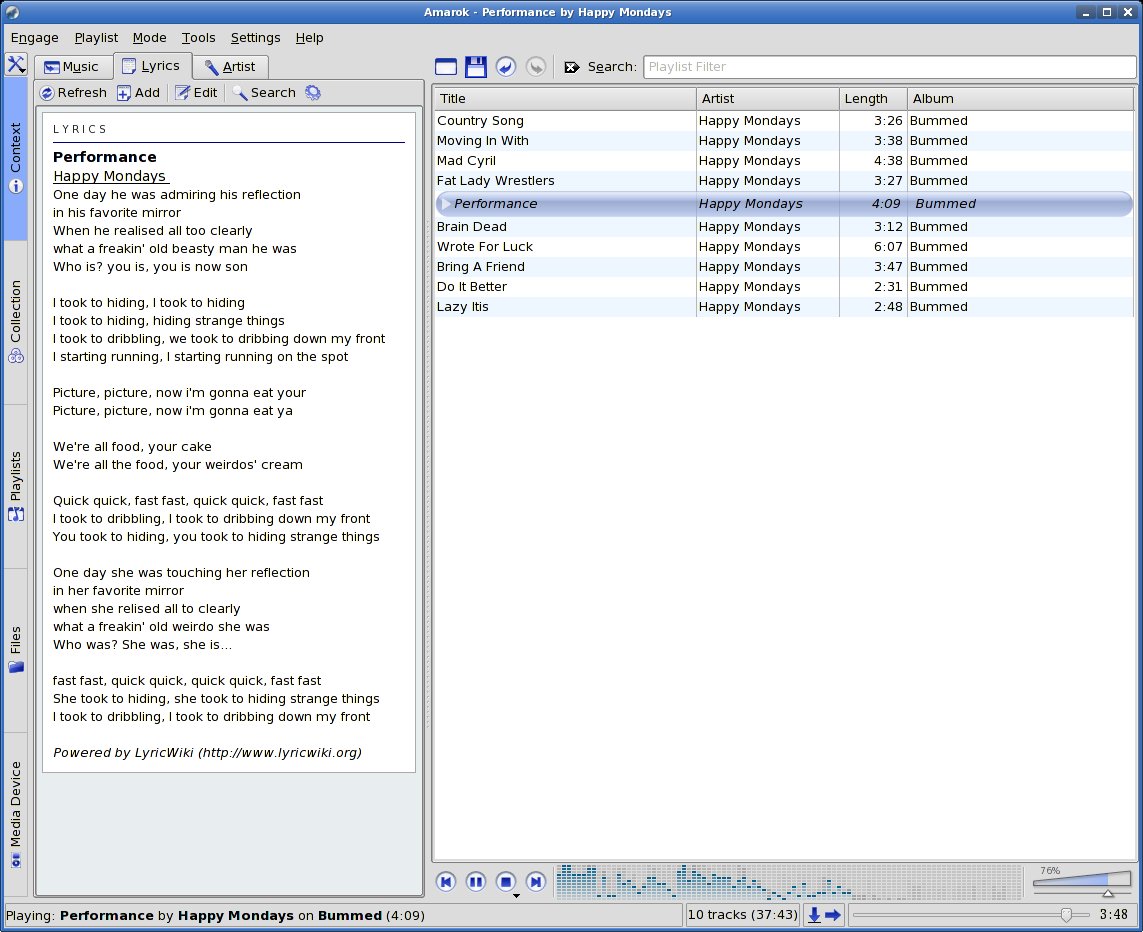Sort playlist by Album column header

[1021, 98]
